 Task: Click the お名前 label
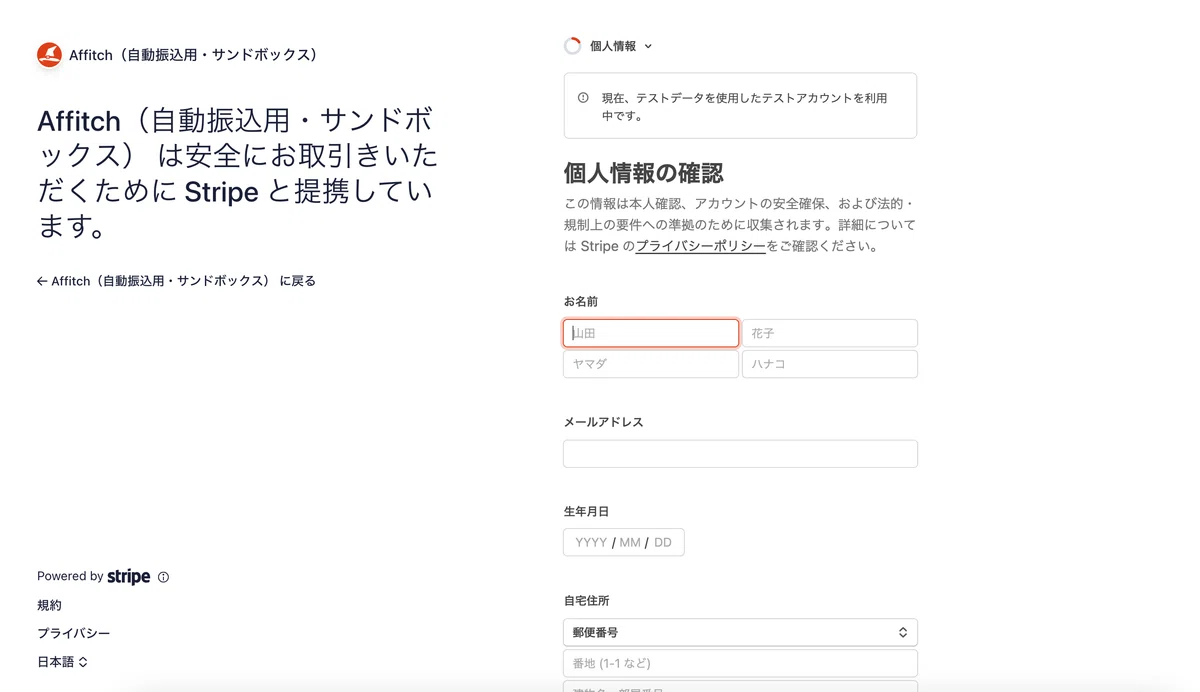click(x=581, y=301)
